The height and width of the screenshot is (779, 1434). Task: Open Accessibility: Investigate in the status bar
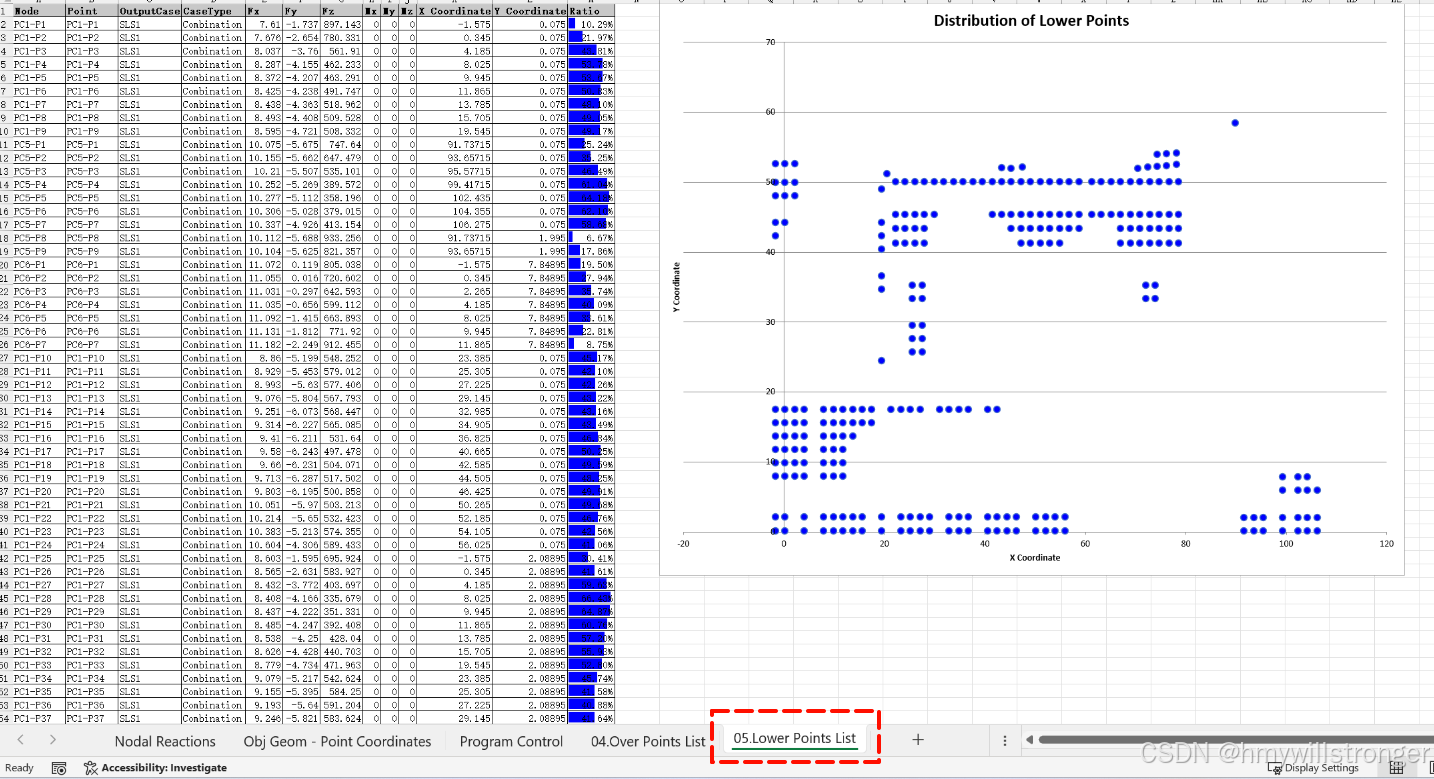155,768
